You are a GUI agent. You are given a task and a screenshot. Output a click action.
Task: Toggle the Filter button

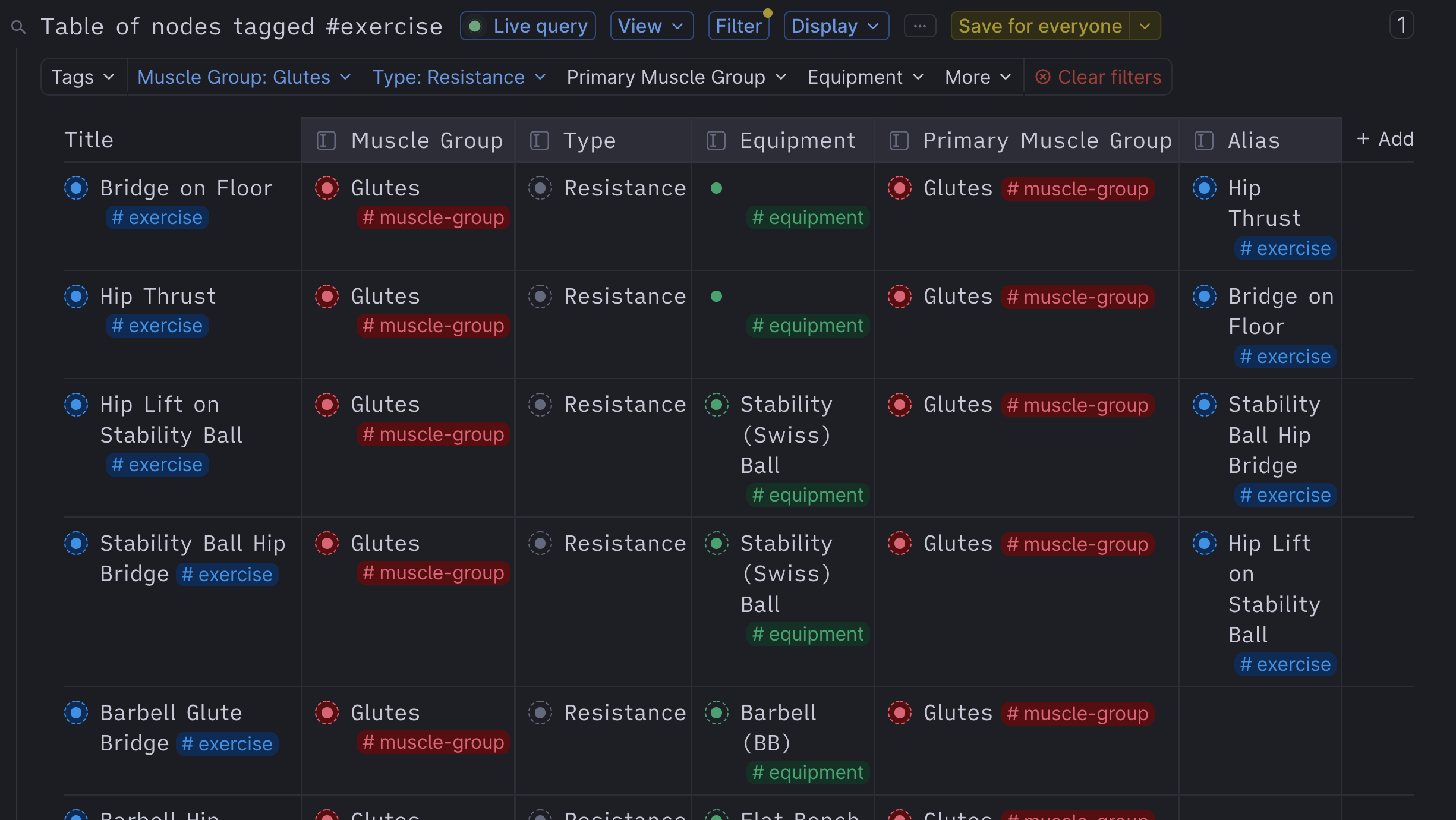coord(738,26)
